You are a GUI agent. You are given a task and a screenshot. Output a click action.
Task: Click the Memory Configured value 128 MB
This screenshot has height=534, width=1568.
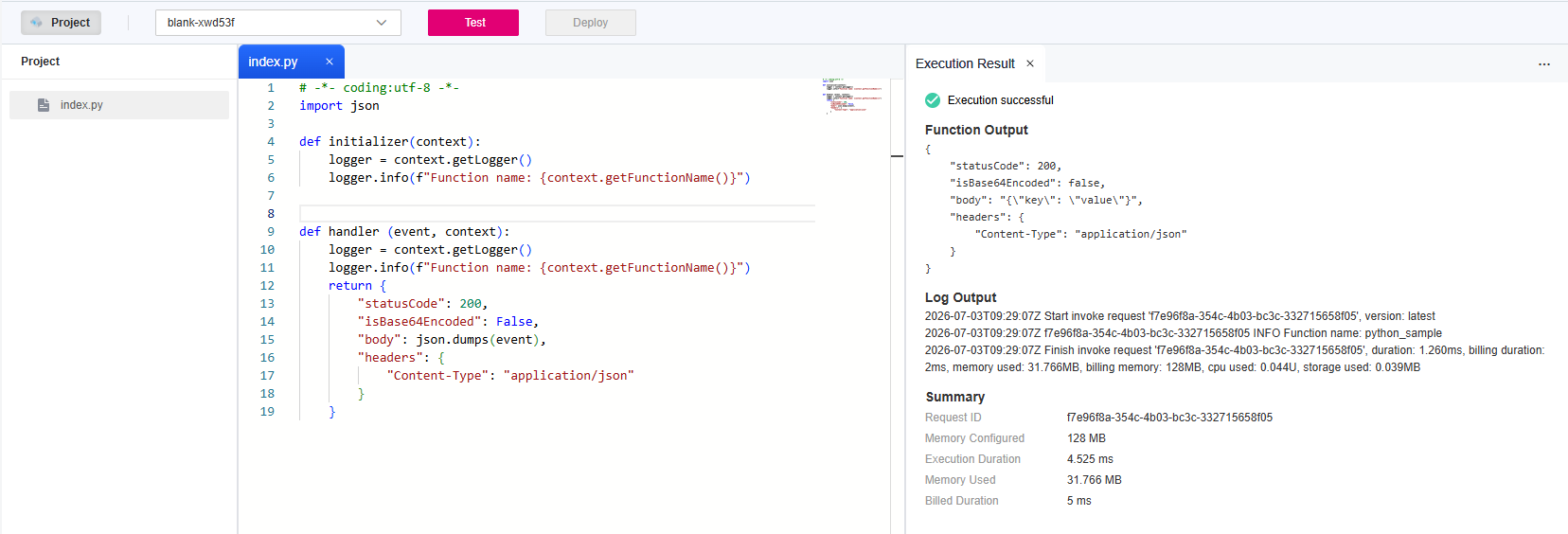coord(1086,438)
